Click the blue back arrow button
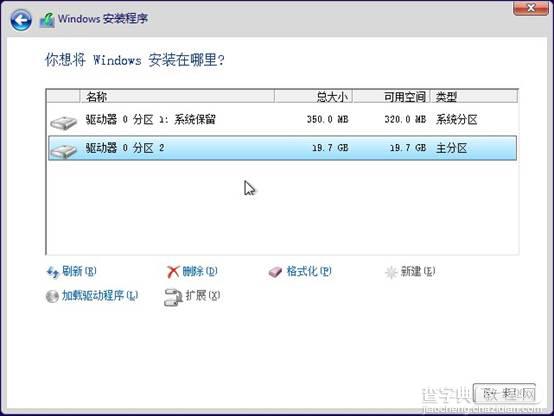Image resolution: width=554 pixels, height=416 pixels. 21,19
